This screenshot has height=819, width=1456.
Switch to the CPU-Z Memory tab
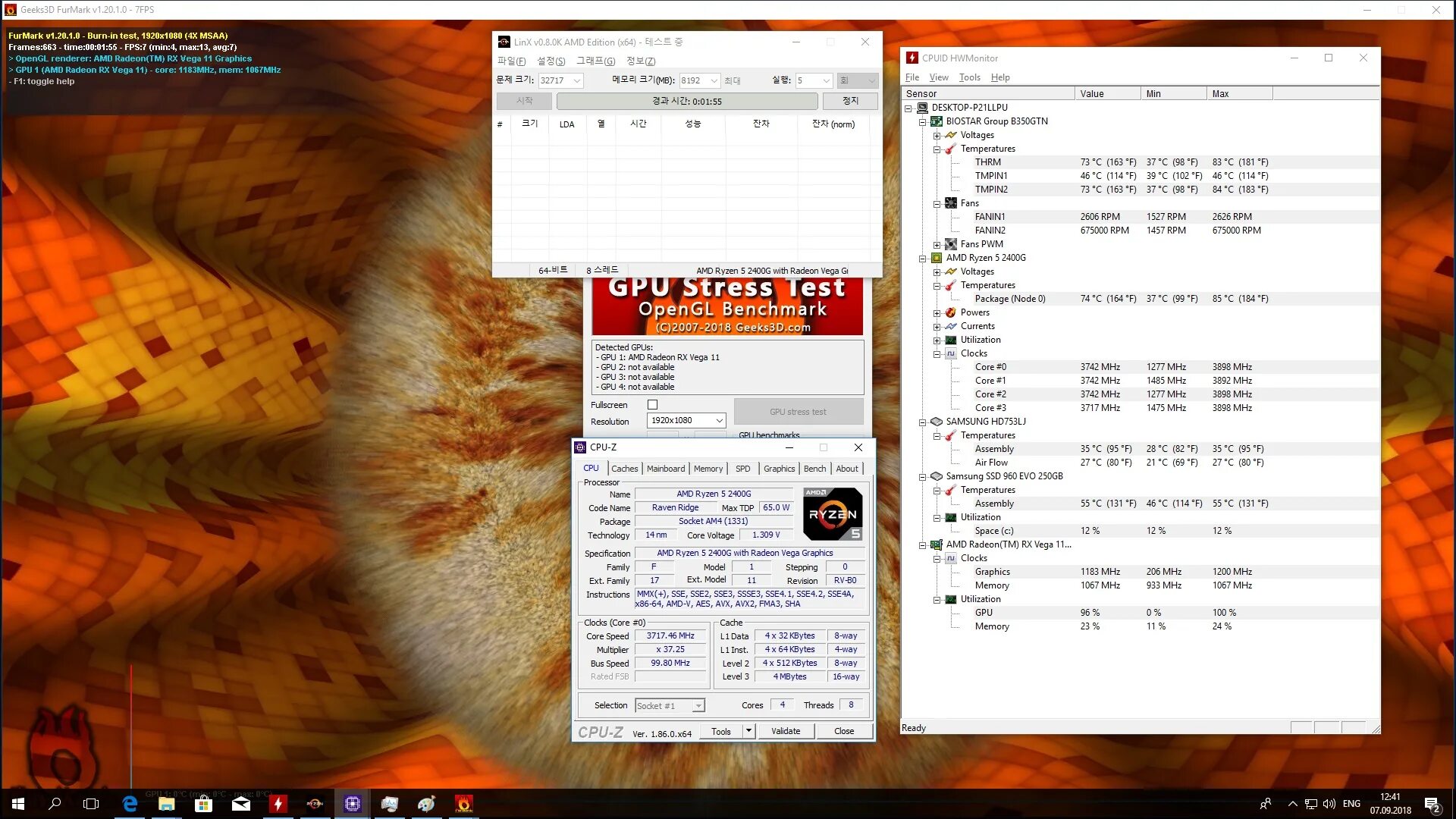708,469
